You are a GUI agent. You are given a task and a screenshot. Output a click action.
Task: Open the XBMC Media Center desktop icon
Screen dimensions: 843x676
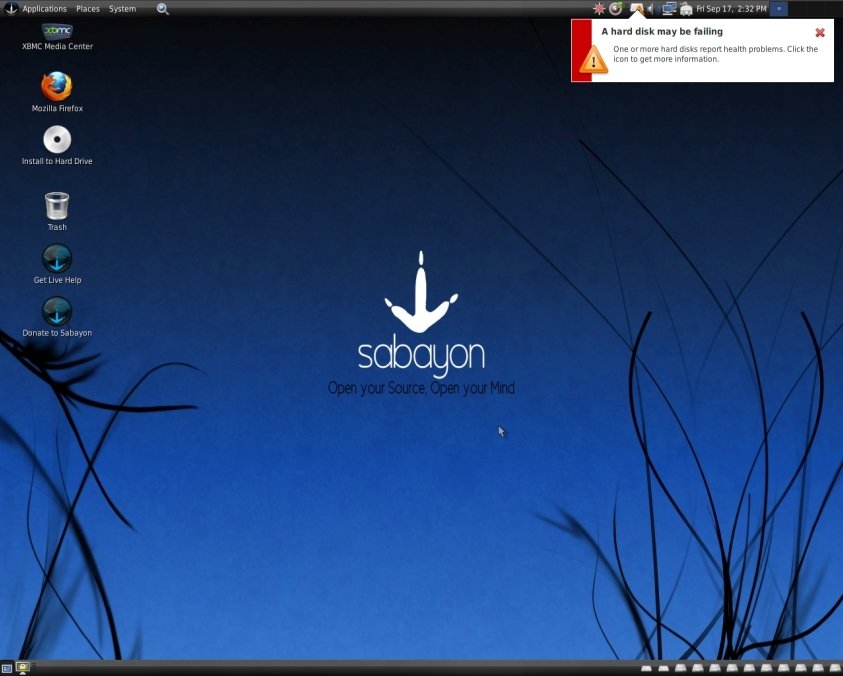coord(57,37)
